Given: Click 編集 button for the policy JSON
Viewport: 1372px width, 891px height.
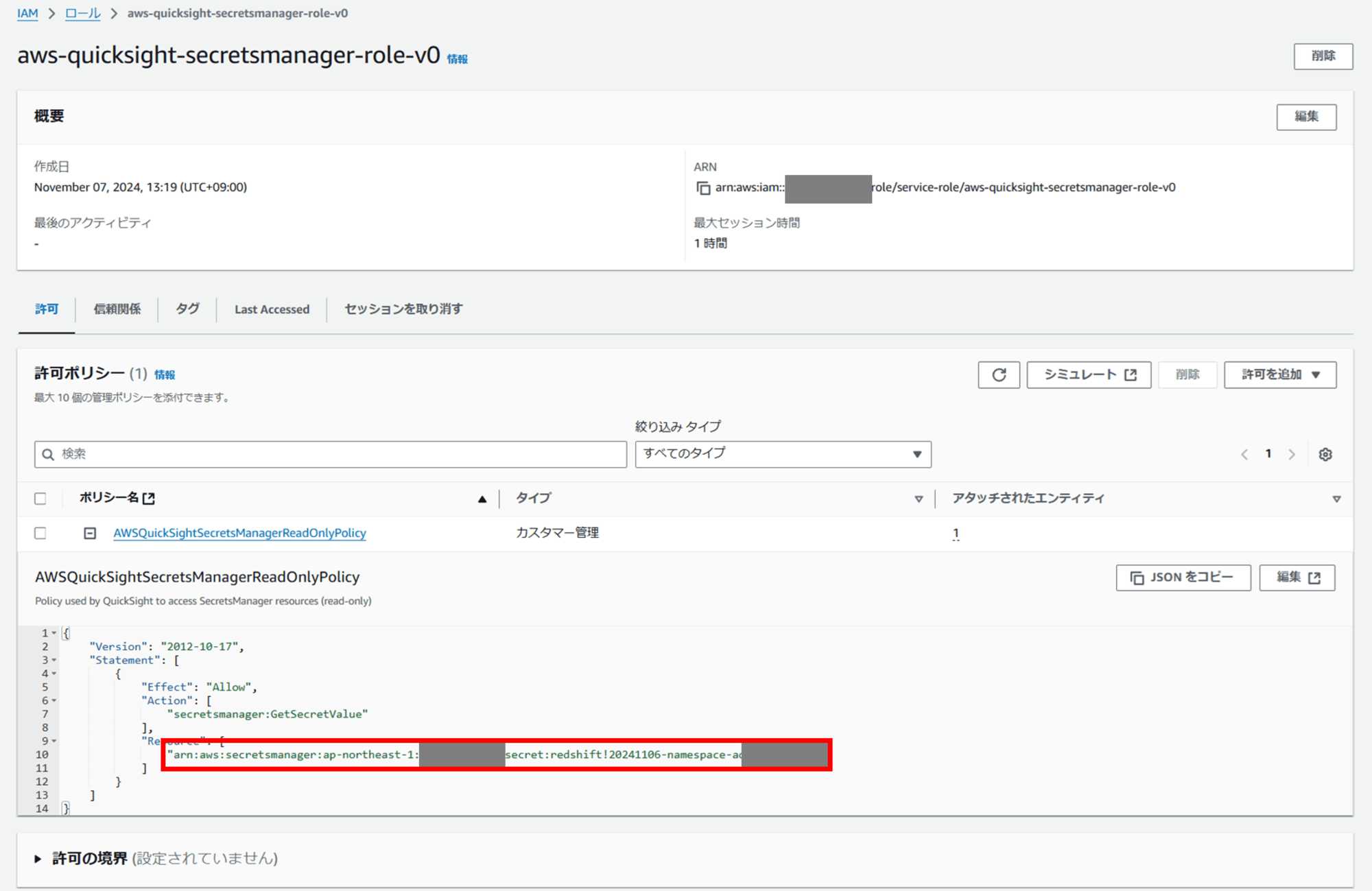Looking at the screenshot, I should tap(1297, 578).
